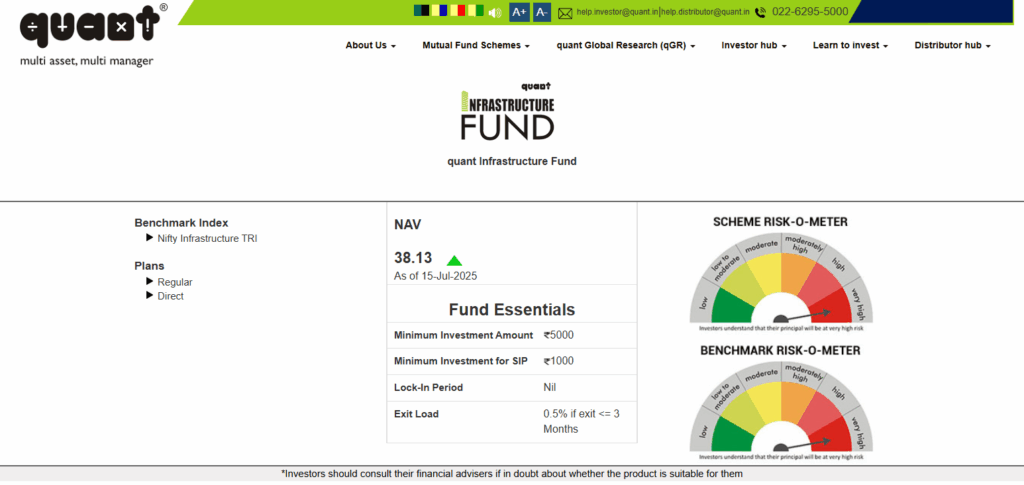The height and width of the screenshot is (485, 1024).
Task: Select the yellow and red contrast theme swatch
Action: pos(458,10)
